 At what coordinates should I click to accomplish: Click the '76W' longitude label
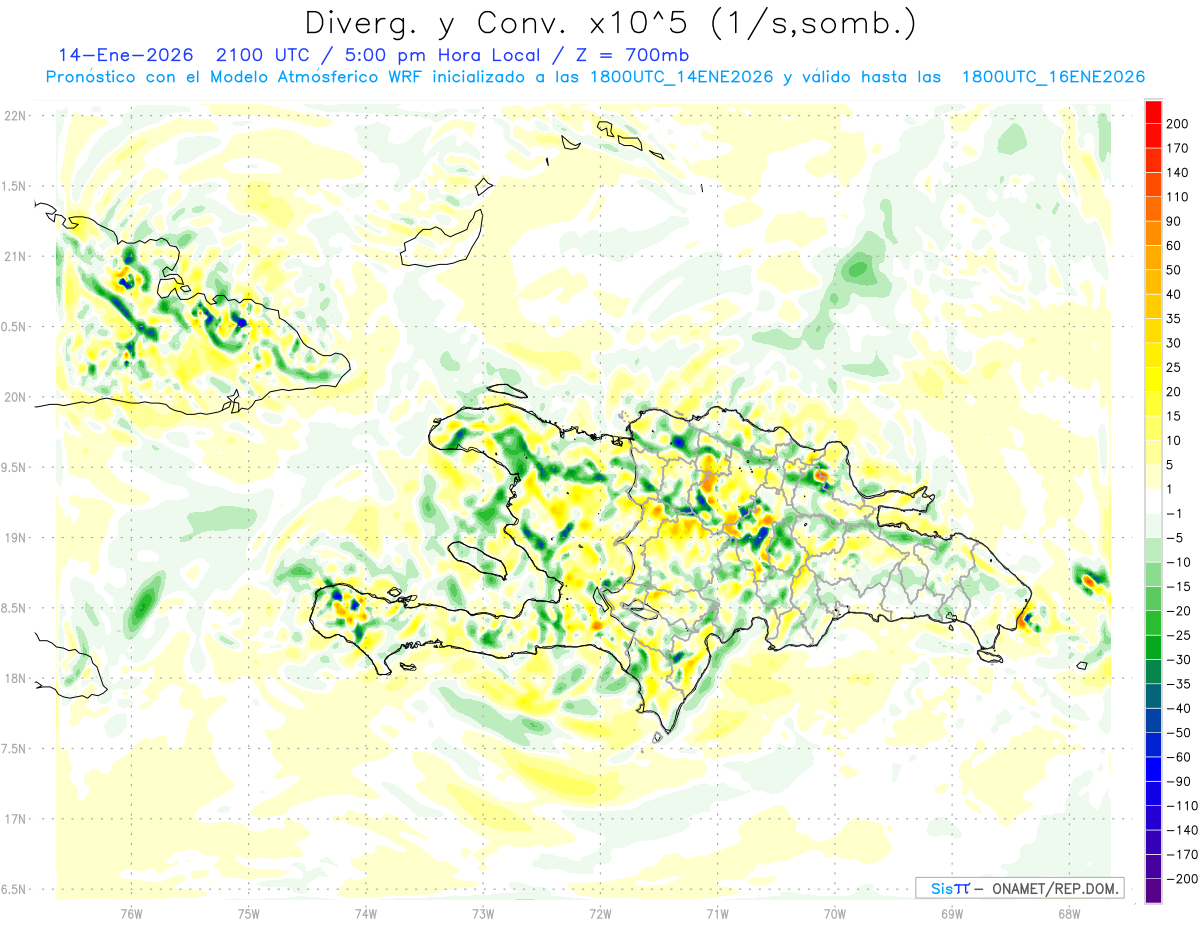click(131, 914)
